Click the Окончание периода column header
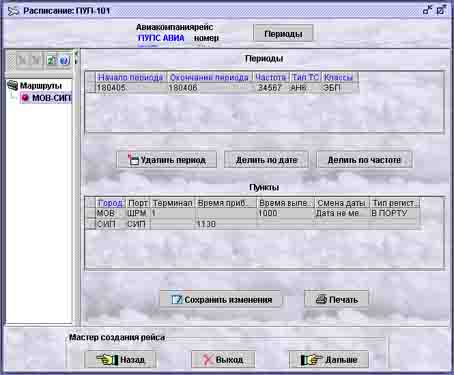Image resolution: width=454 pixels, height=375 pixels. pos(209,77)
